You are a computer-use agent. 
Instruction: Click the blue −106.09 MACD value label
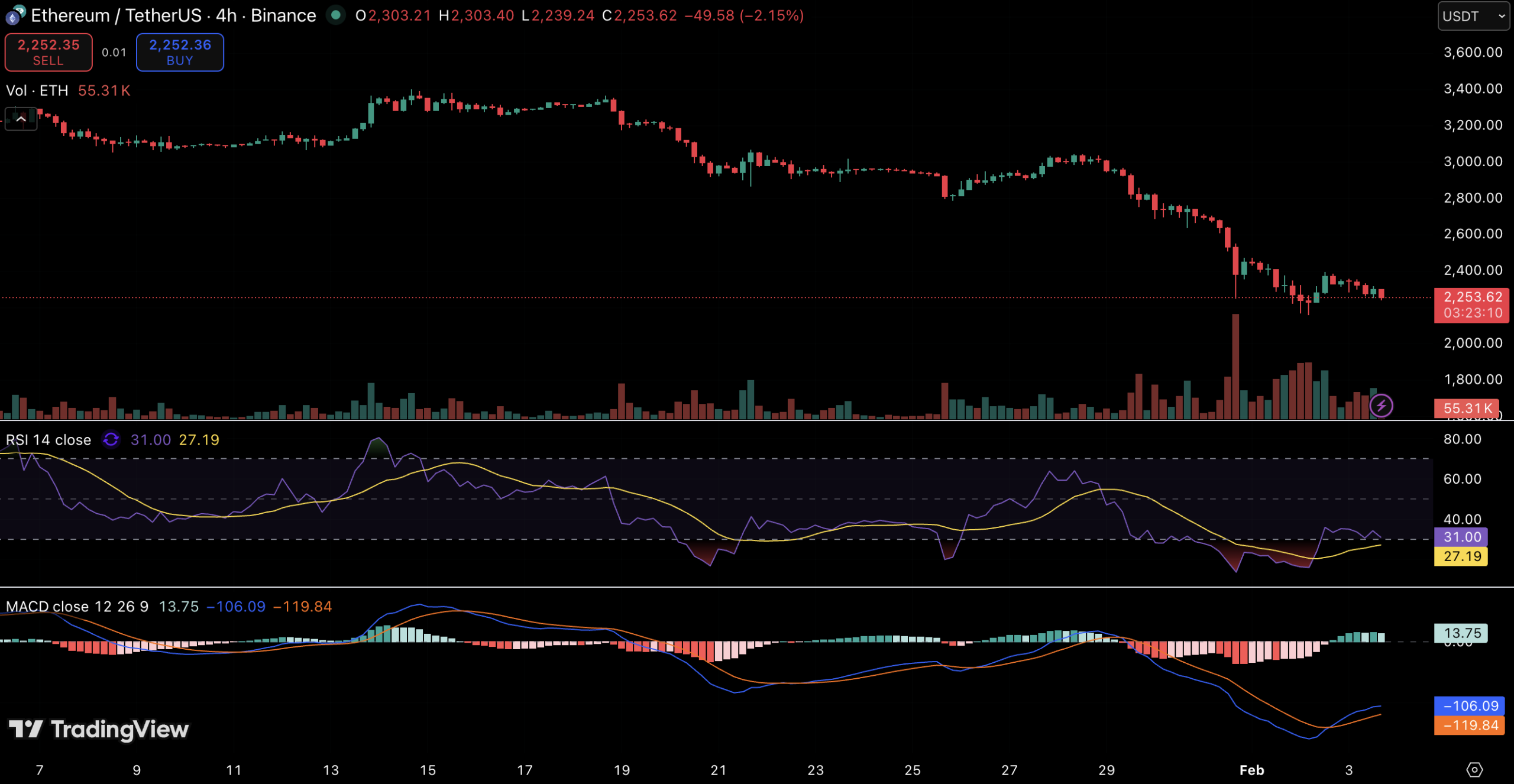[x=1470, y=706]
